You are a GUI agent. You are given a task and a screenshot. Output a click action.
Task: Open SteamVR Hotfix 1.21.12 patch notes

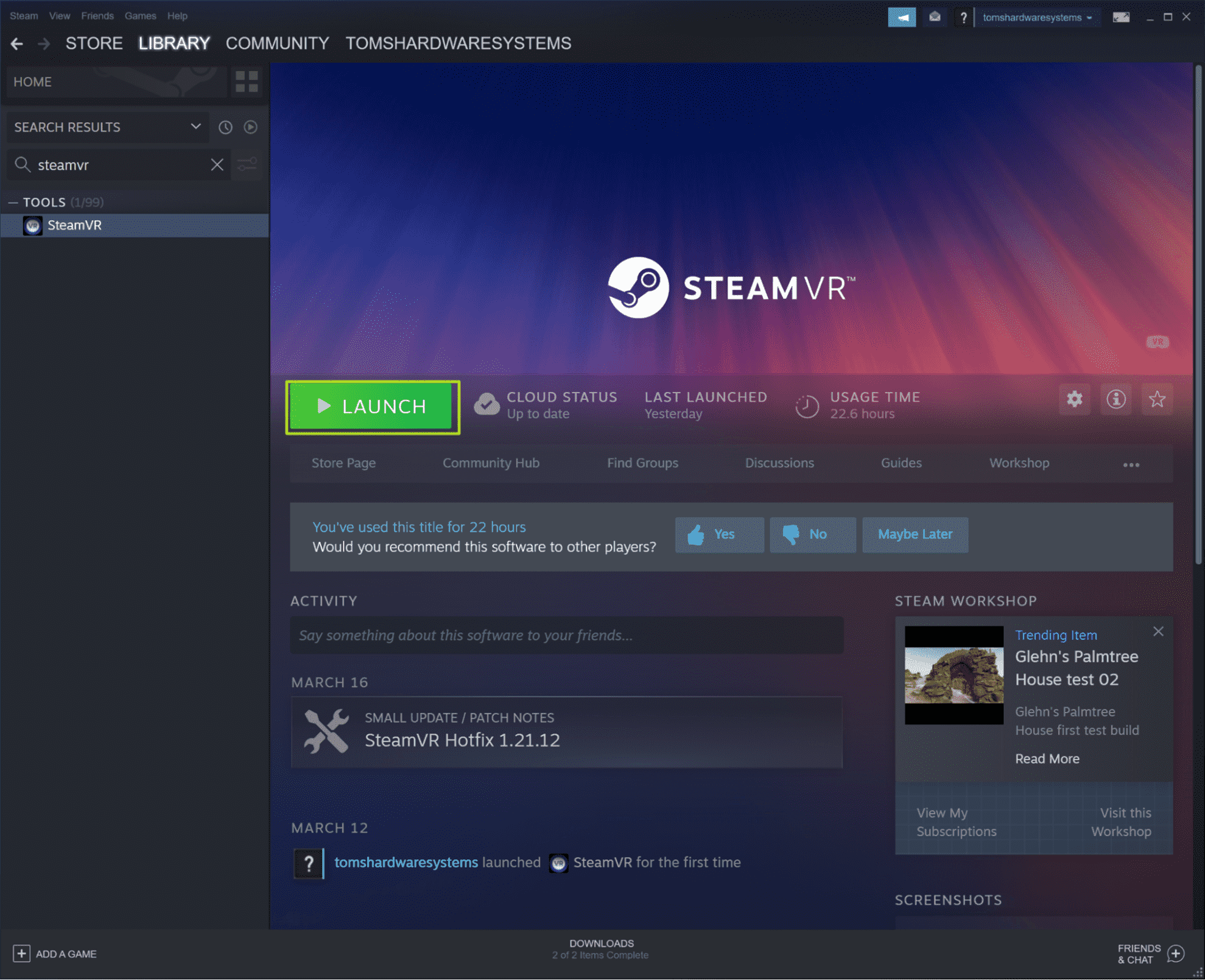pos(567,733)
